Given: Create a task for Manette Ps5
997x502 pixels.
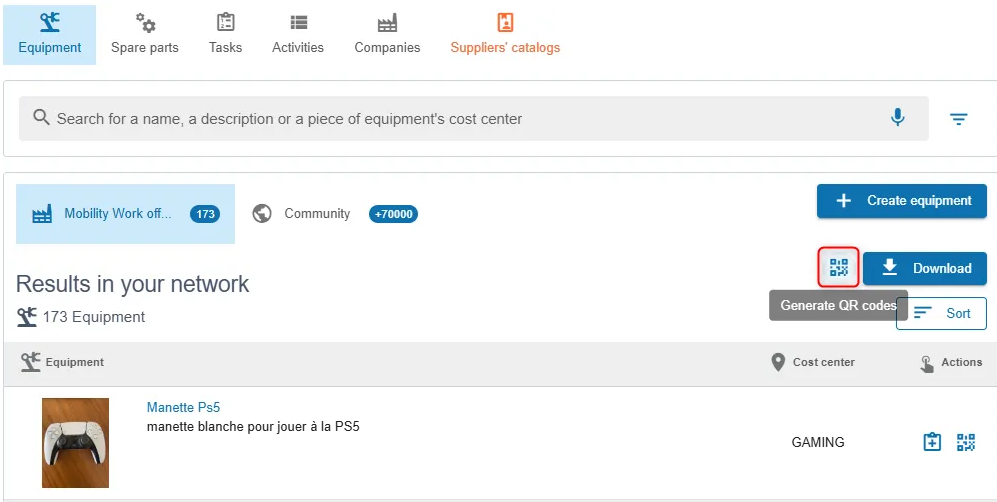Looking at the screenshot, I should point(932,442).
